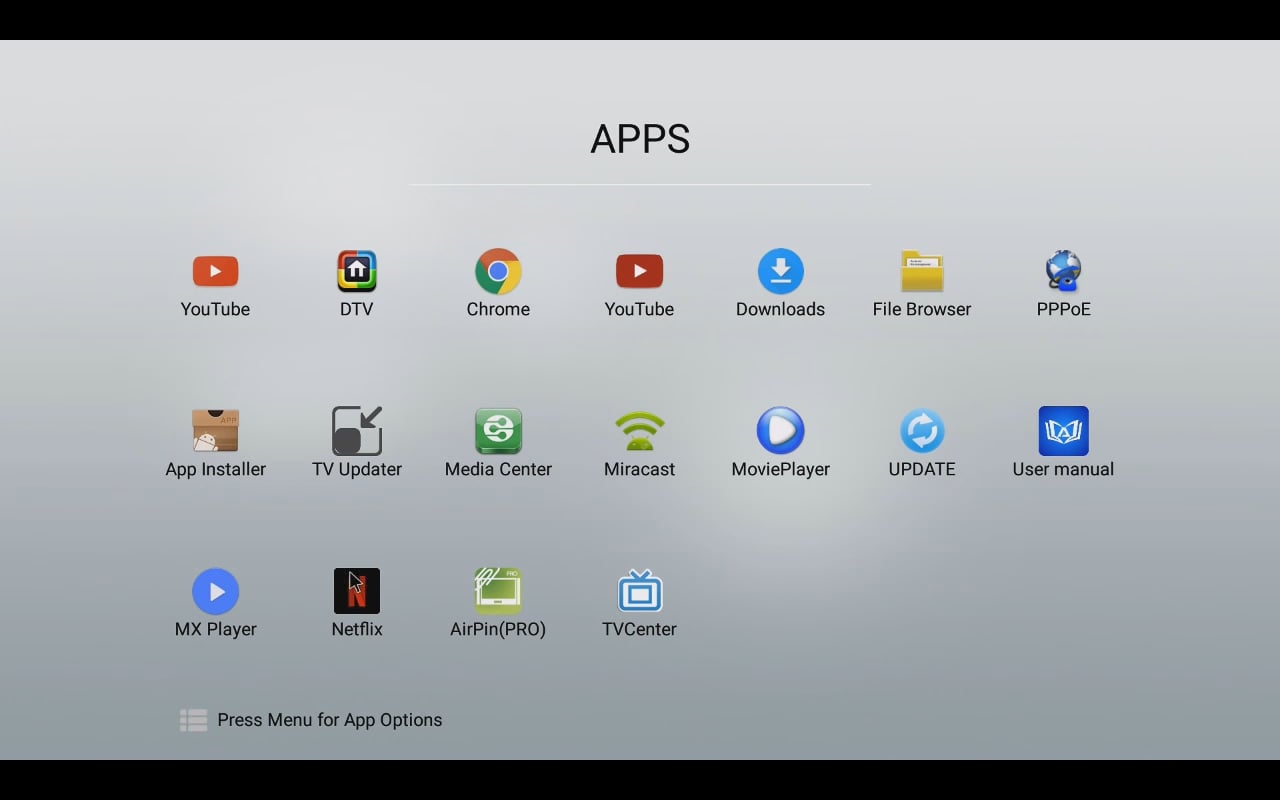Launch the App Installer box icon
Screen dimensions: 1280x800
pos(216,431)
